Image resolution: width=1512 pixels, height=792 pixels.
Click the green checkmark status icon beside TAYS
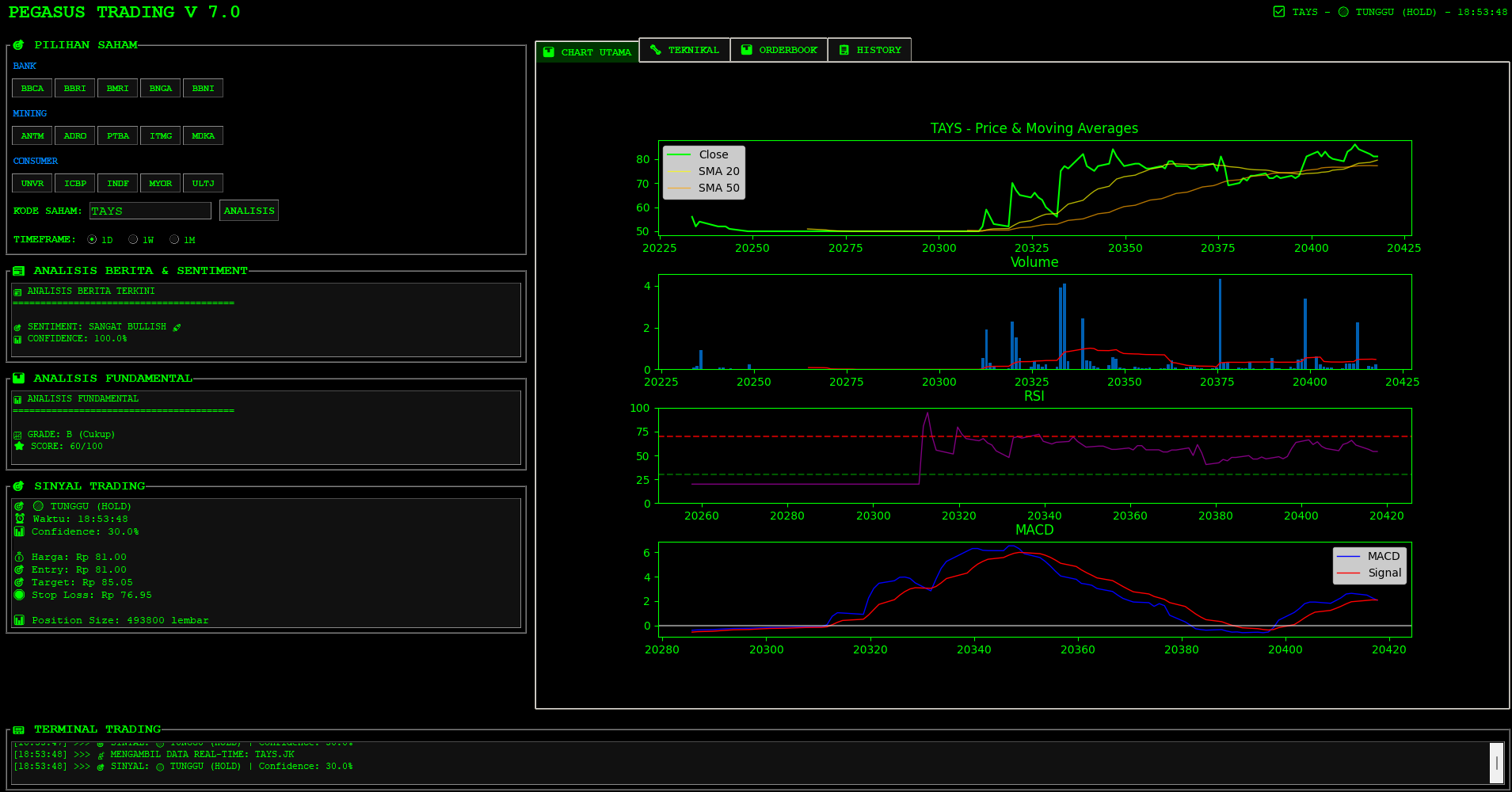pyautogui.click(x=1279, y=12)
